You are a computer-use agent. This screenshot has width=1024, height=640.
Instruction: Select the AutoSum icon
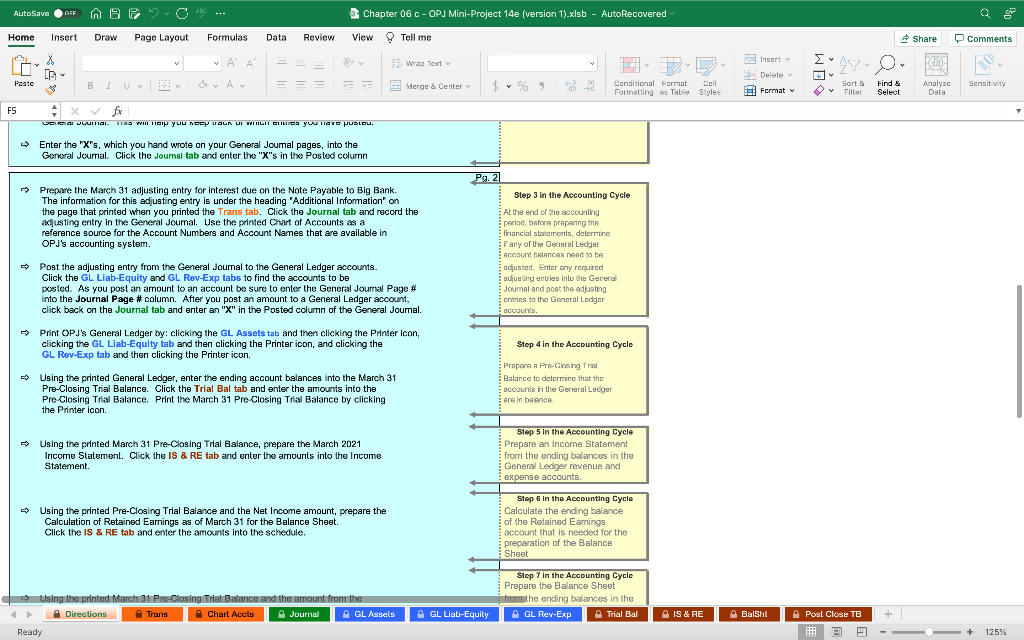(819, 58)
